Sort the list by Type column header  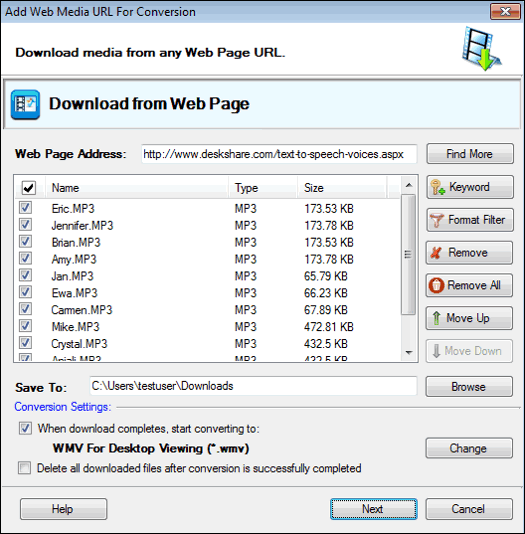point(263,188)
